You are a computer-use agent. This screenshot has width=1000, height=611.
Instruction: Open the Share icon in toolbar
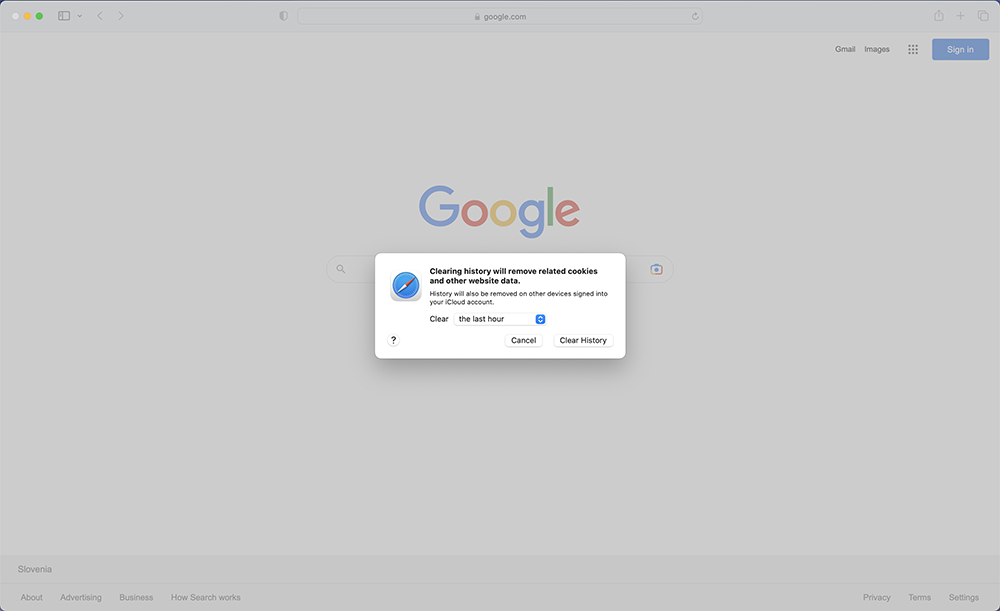[x=939, y=16]
